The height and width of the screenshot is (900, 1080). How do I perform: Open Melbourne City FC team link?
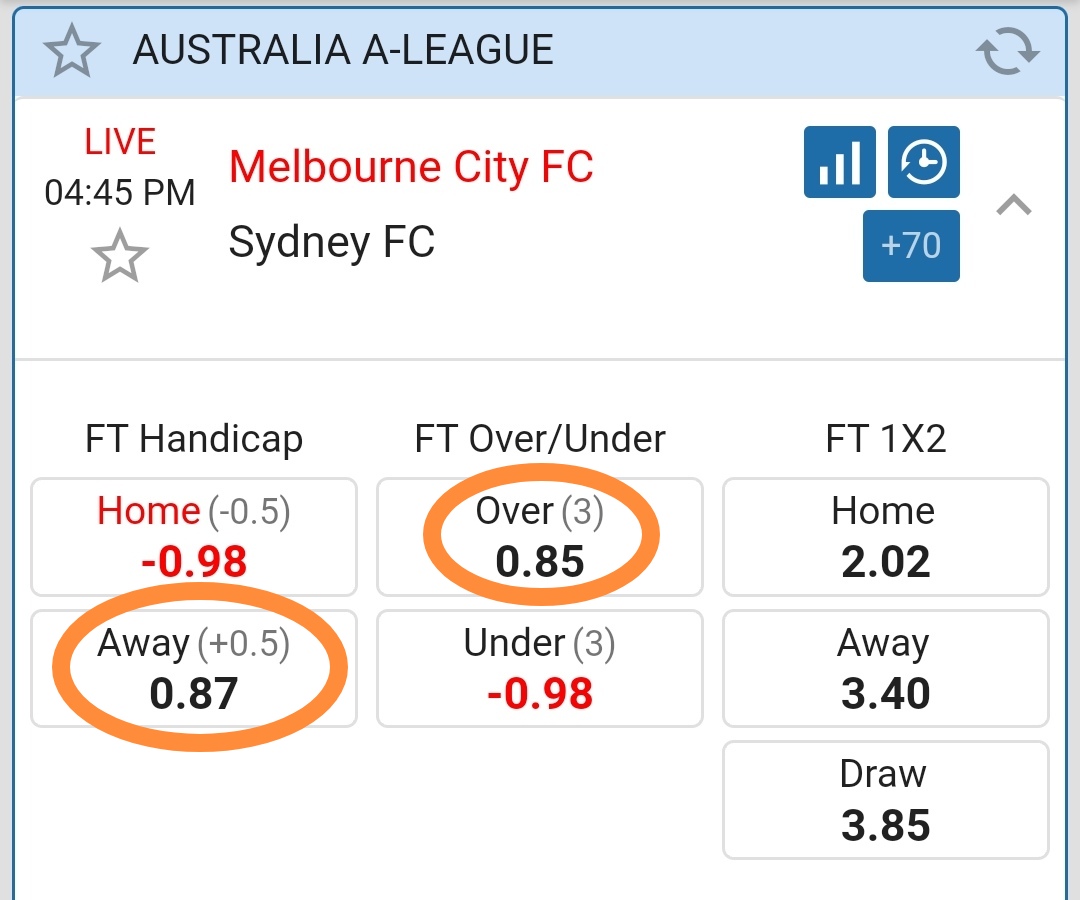coord(411,167)
